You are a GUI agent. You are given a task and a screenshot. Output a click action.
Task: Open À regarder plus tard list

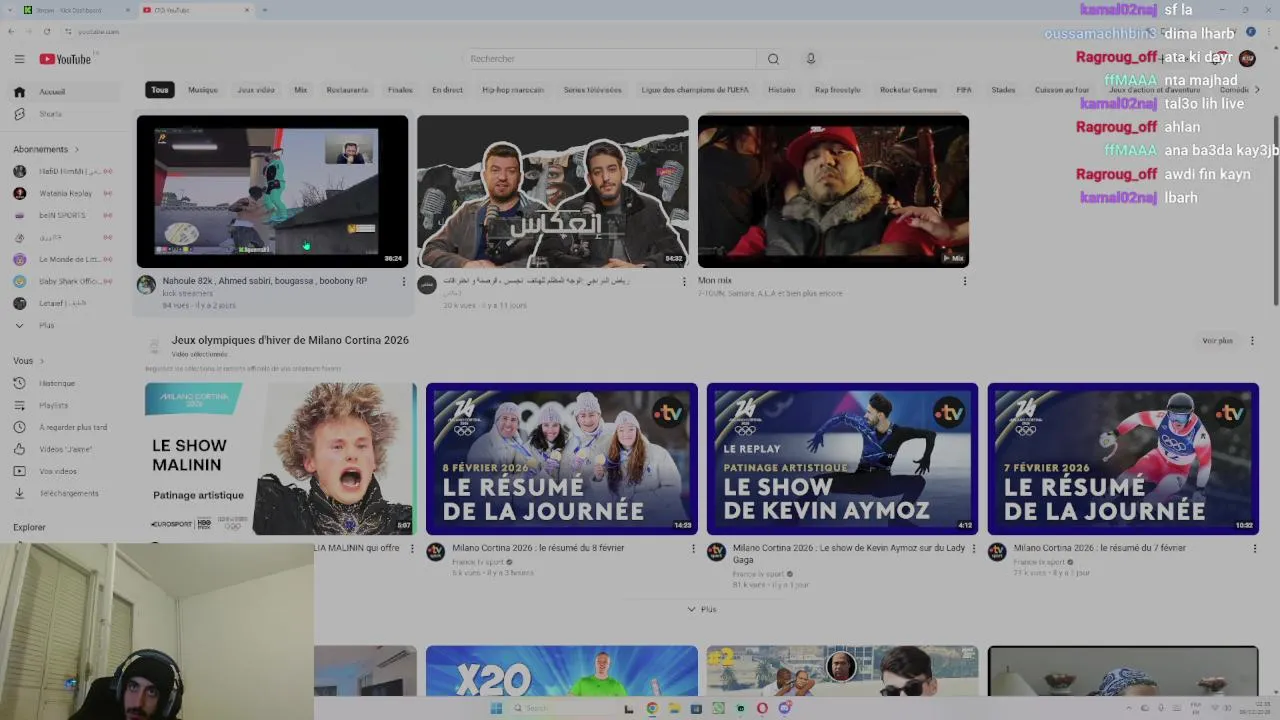[x=66, y=427]
